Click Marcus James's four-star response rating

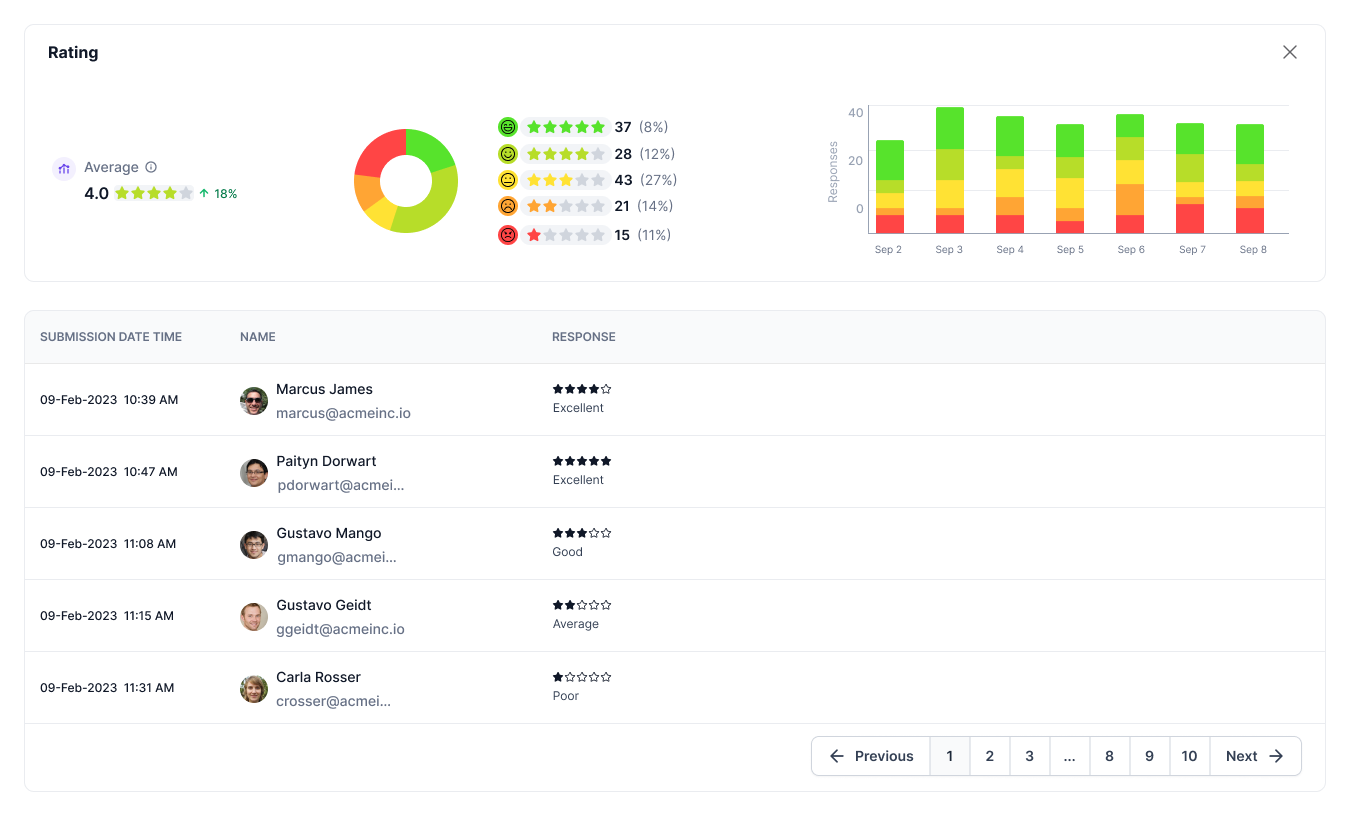tap(582, 389)
